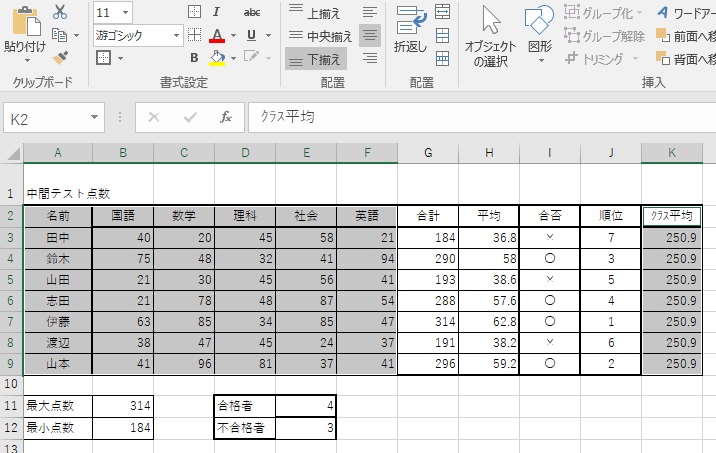Click the 最小点数 value cell showing 184
Viewport: 716px width, 453px height.
[123, 428]
